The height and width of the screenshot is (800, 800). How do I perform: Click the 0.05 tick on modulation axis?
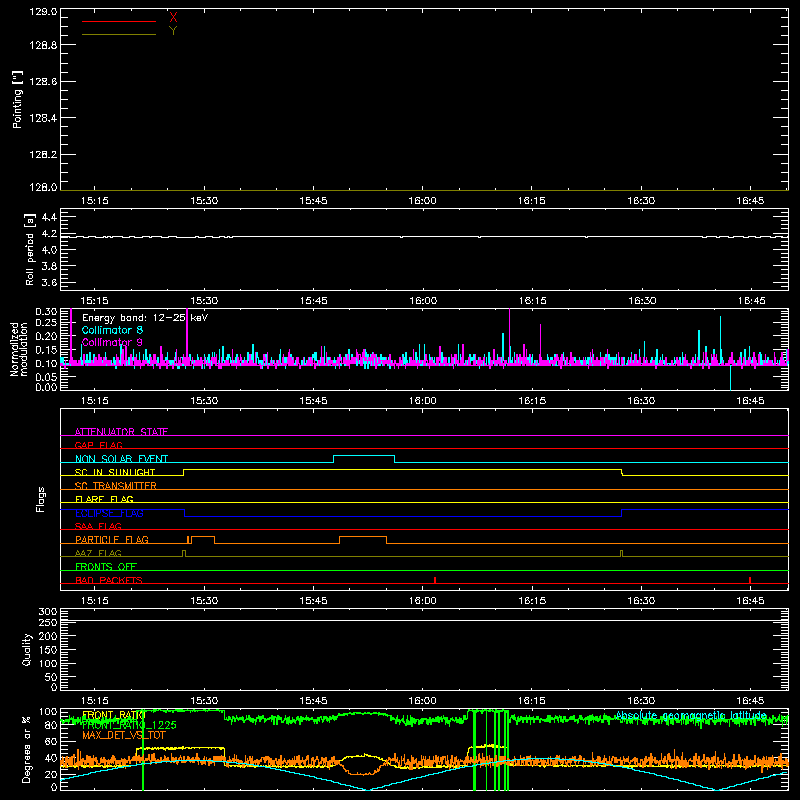tap(46, 377)
